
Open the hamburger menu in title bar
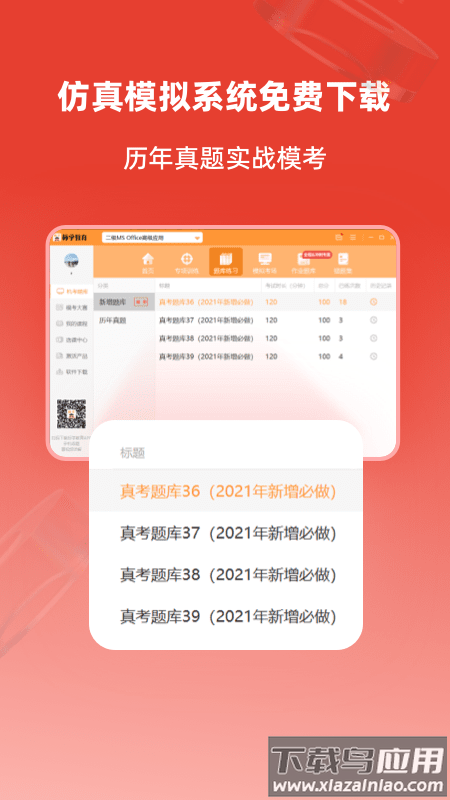[x=353, y=238]
